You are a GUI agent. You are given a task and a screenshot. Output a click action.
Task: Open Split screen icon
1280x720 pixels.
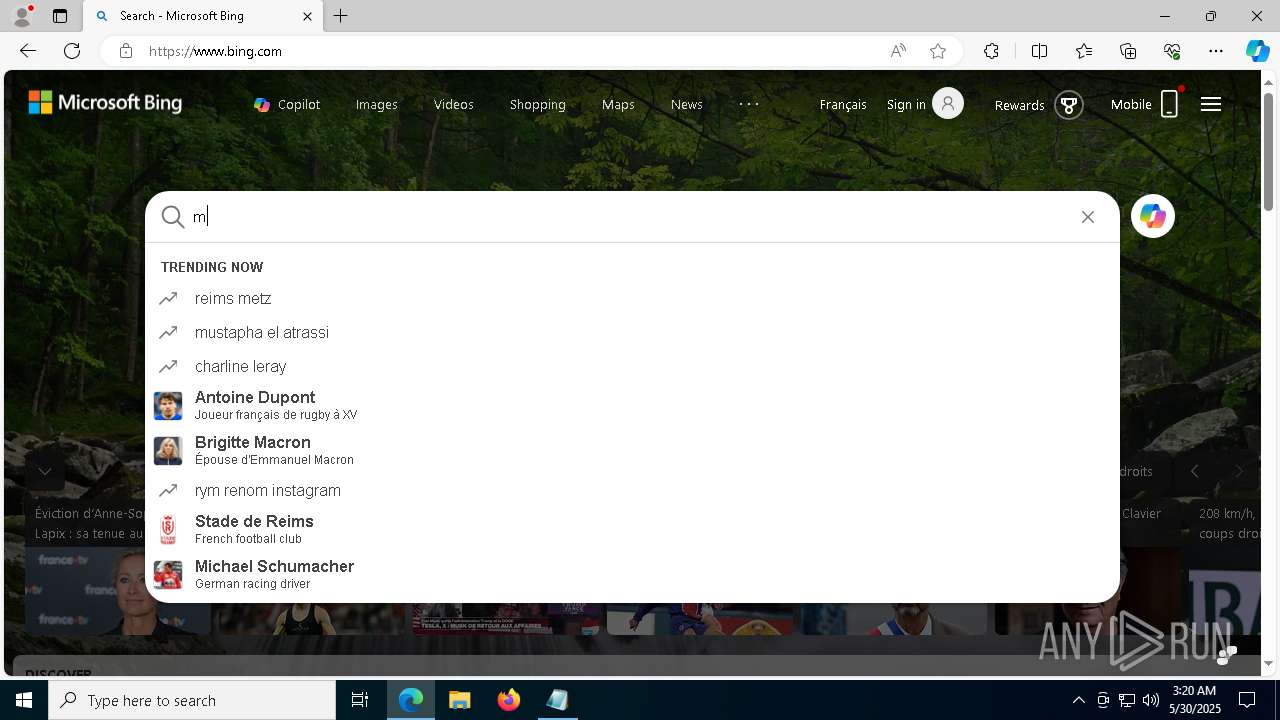click(x=1039, y=51)
